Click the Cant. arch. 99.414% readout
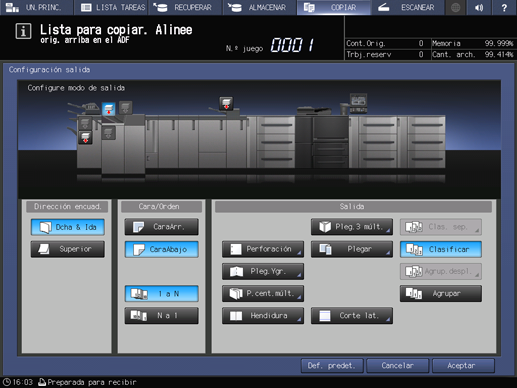This screenshot has width=517, height=388. click(472, 54)
